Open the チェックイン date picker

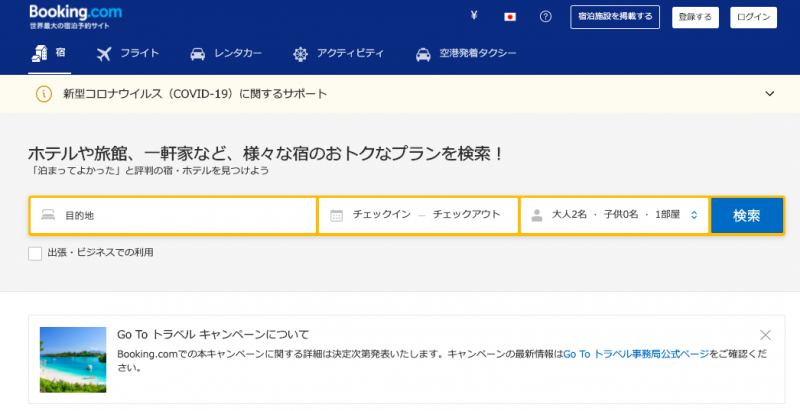[382, 215]
